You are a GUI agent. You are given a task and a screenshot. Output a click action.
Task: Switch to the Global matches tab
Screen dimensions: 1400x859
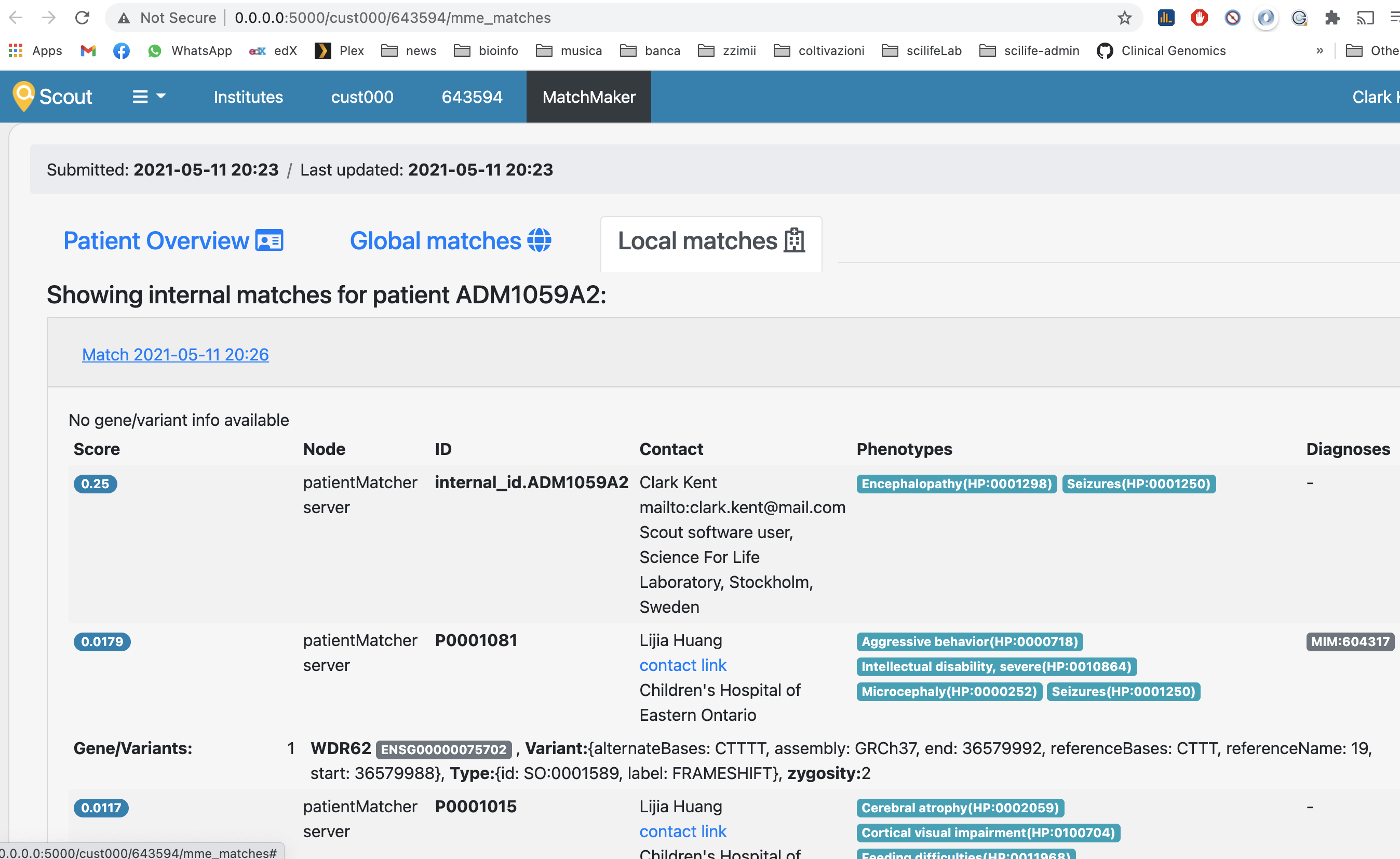click(x=450, y=241)
